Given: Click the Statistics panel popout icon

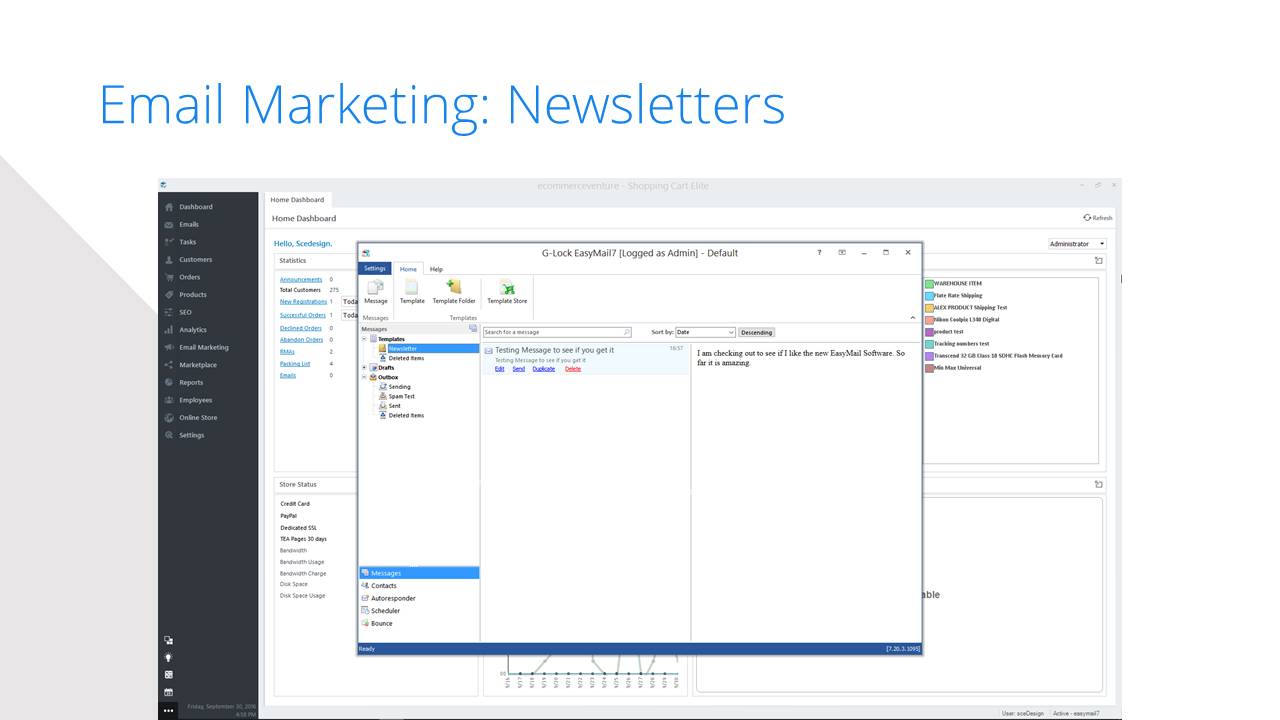Looking at the screenshot, I should point(1098,261).
